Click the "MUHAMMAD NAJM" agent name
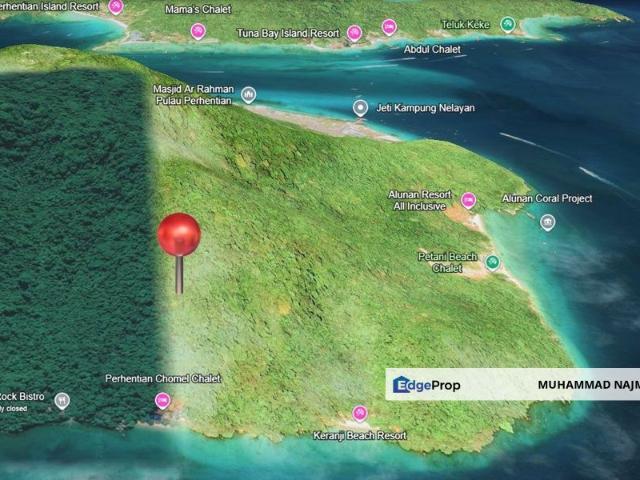This screenshot has height=480, width=640. (589, 385)
